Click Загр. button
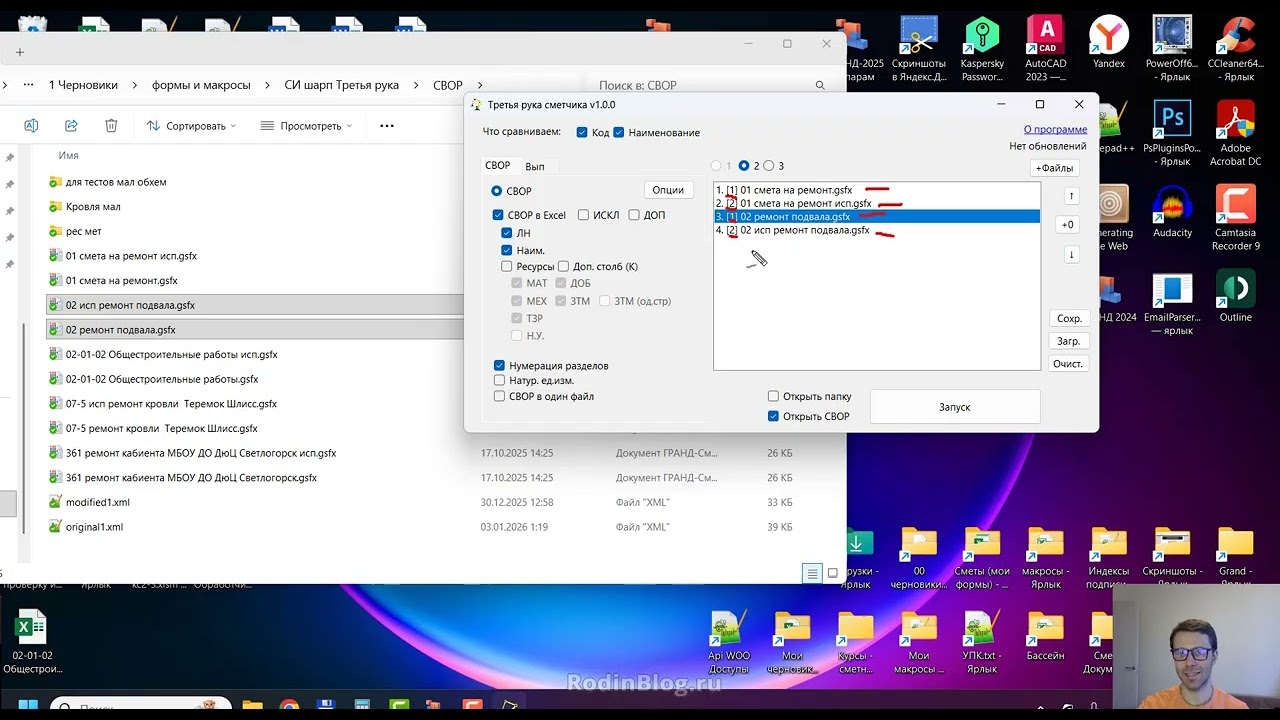 coord(1069,341)
